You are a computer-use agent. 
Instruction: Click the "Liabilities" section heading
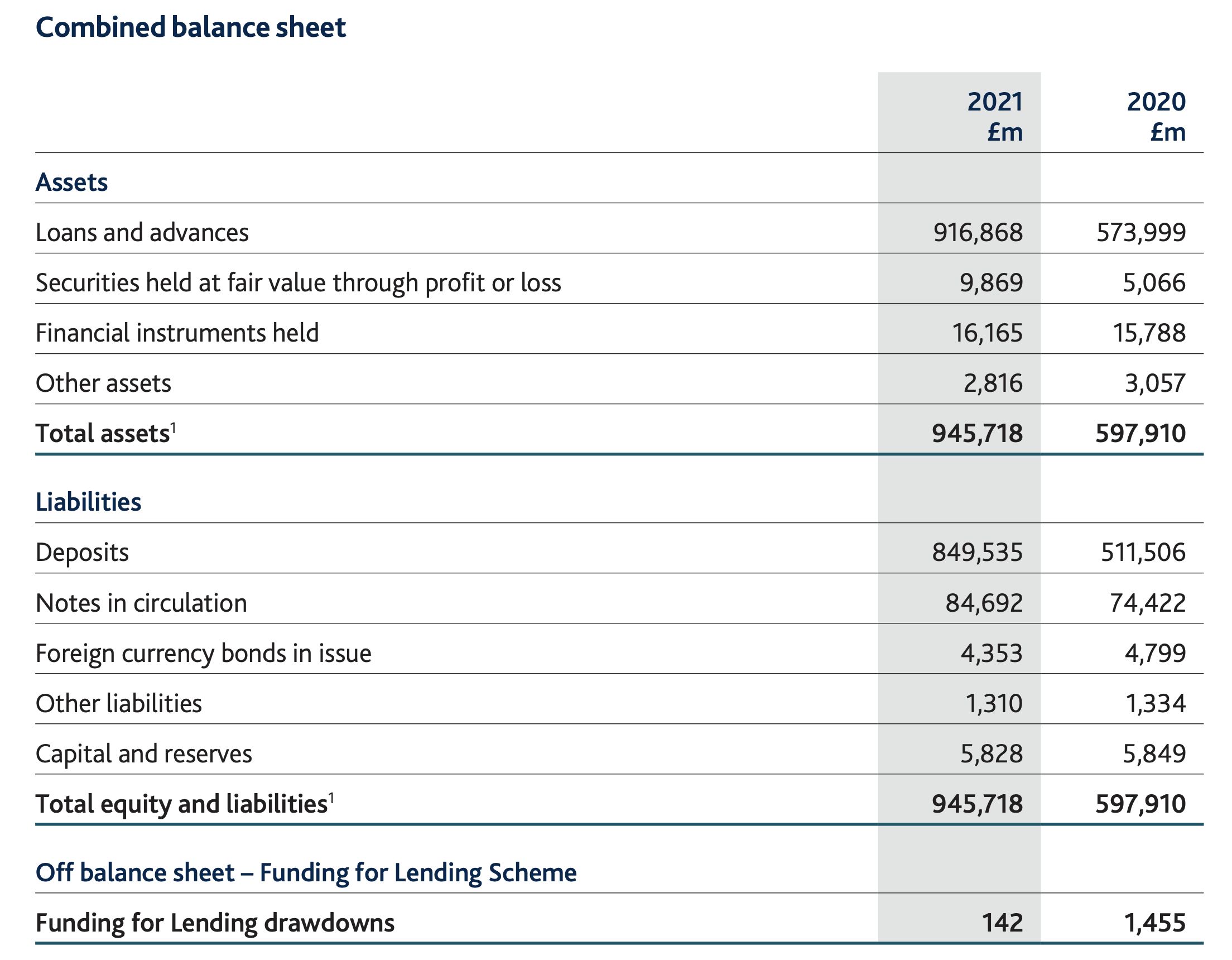pyautogui.click(x=88, y=502)
